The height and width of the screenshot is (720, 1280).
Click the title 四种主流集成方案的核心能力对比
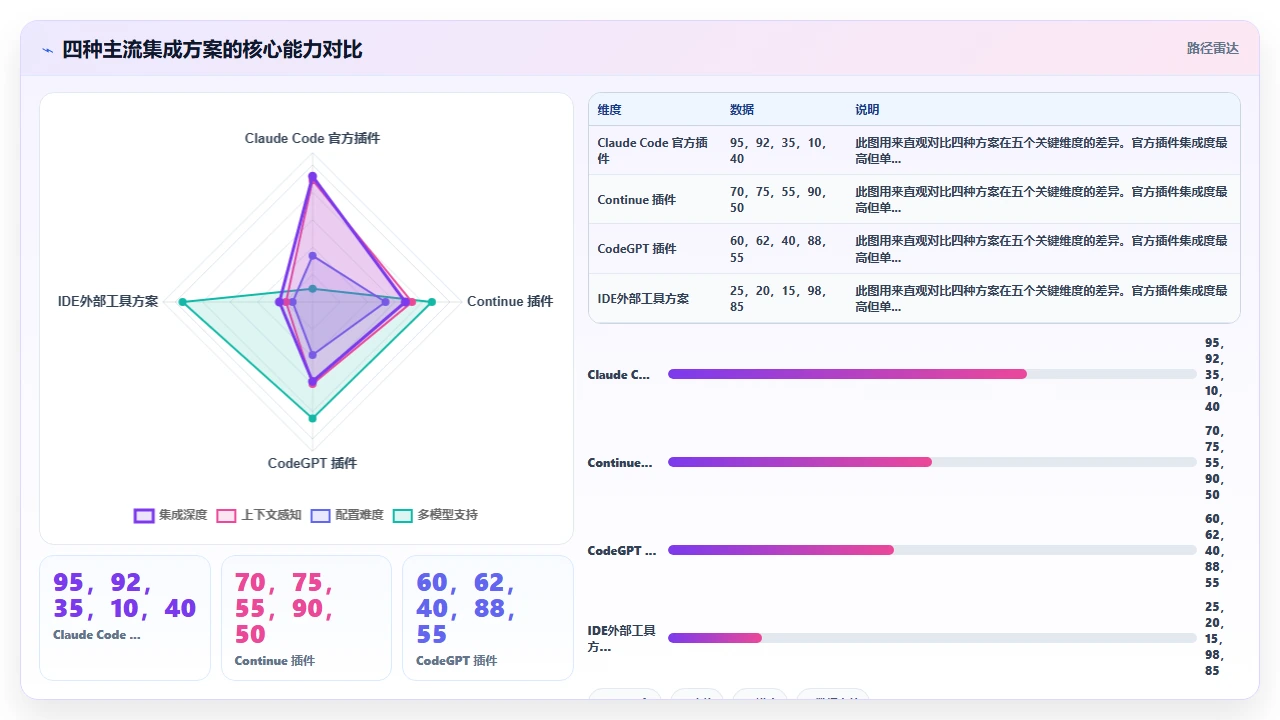click(212, 49)
